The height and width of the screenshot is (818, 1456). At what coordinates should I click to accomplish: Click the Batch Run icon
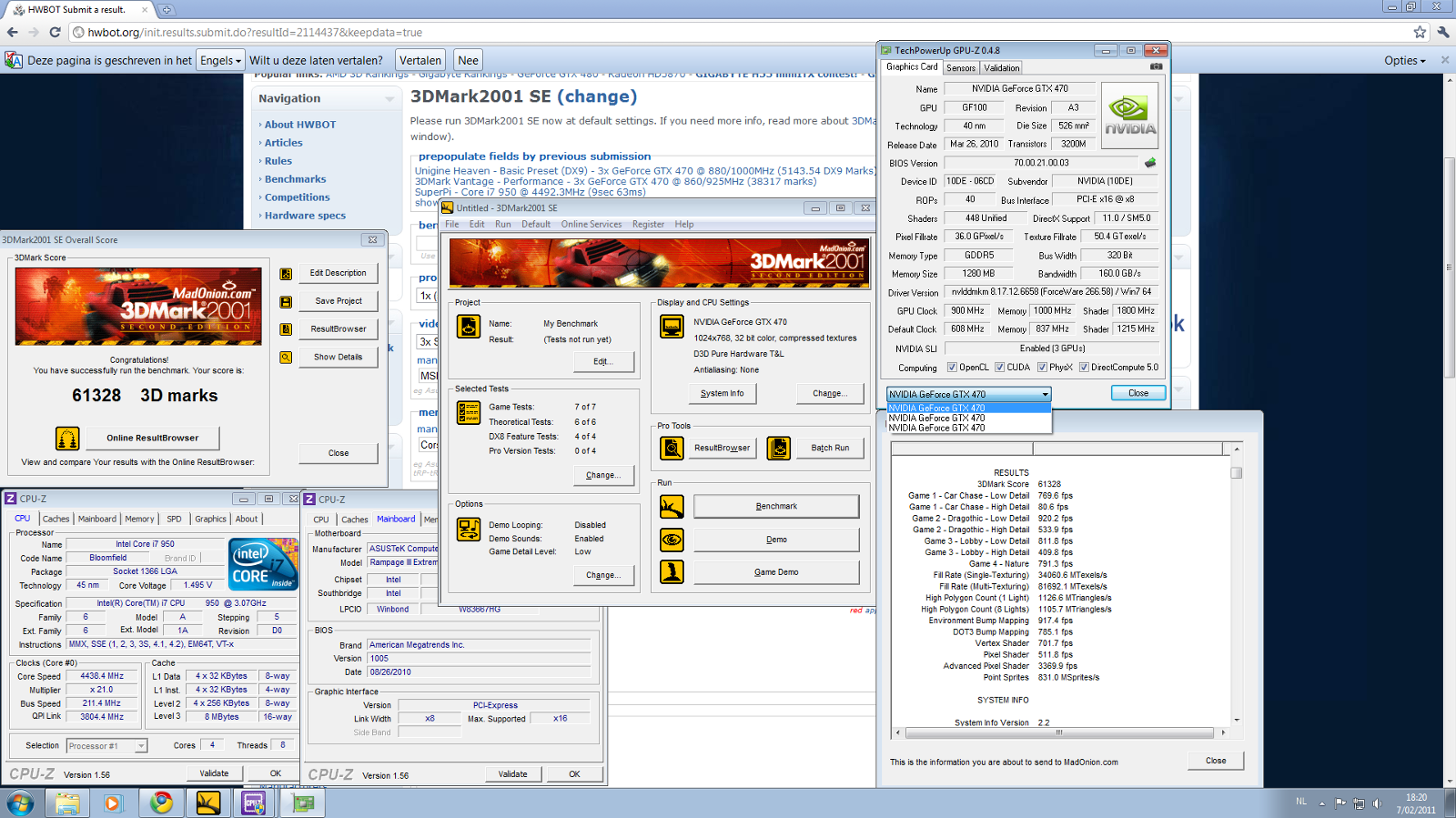point(778,448)
